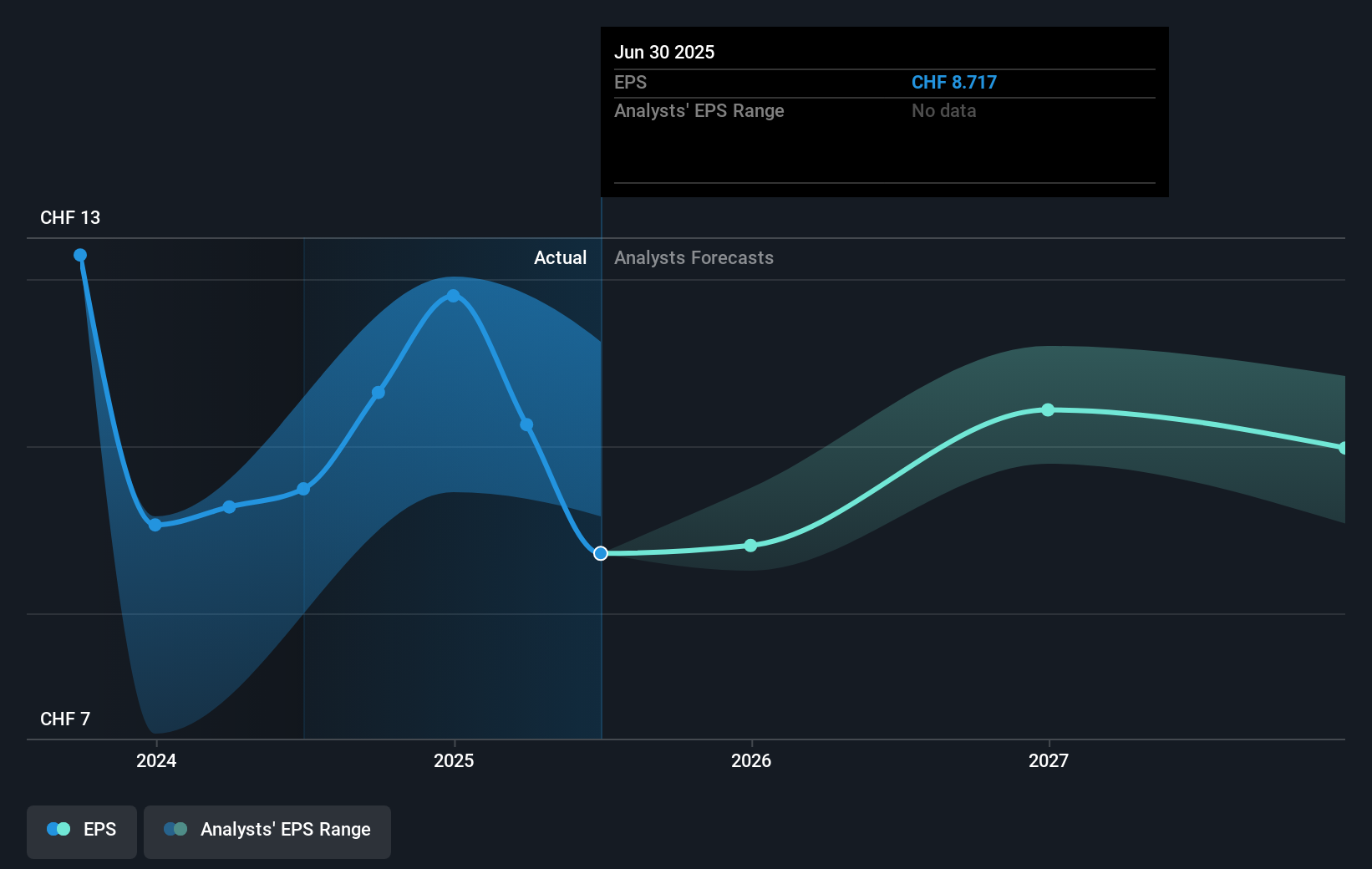Click the 2027 forecast peak data point

(1049, 409)
